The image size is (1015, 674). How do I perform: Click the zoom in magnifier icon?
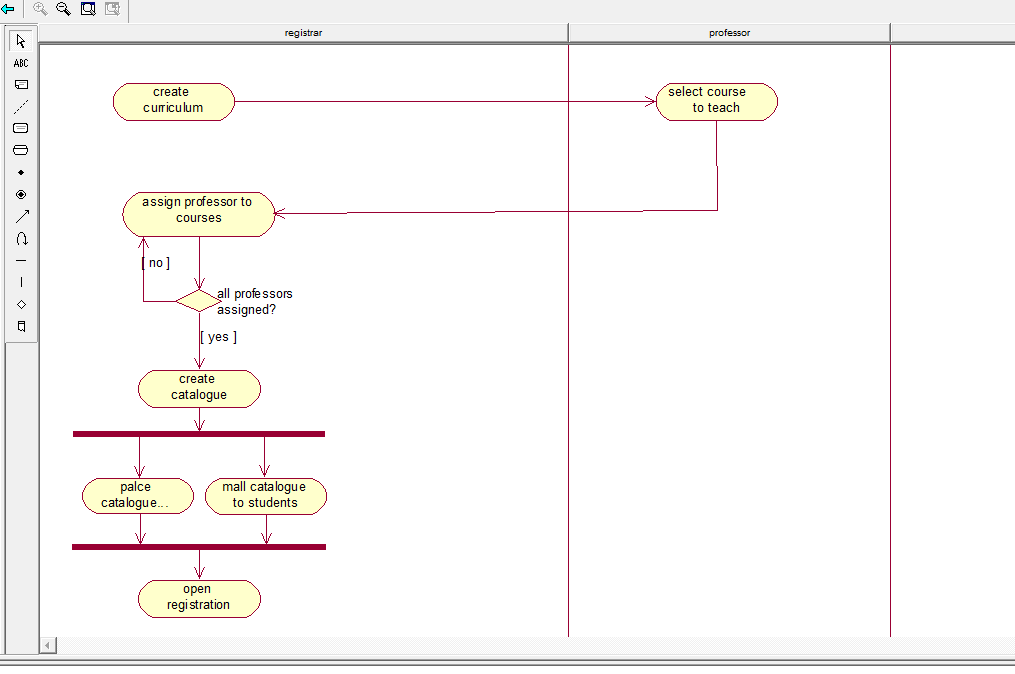pyautogui.click(x=40, y=8)
